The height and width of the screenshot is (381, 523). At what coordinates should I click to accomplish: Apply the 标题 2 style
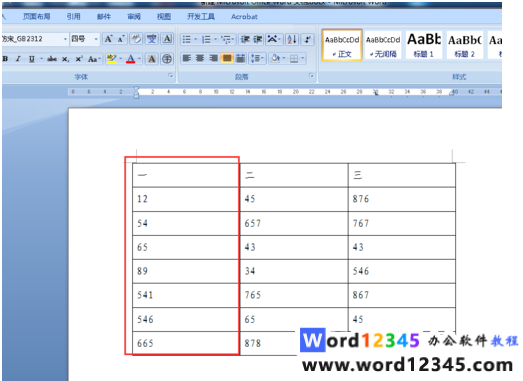[x=465, y=45]
